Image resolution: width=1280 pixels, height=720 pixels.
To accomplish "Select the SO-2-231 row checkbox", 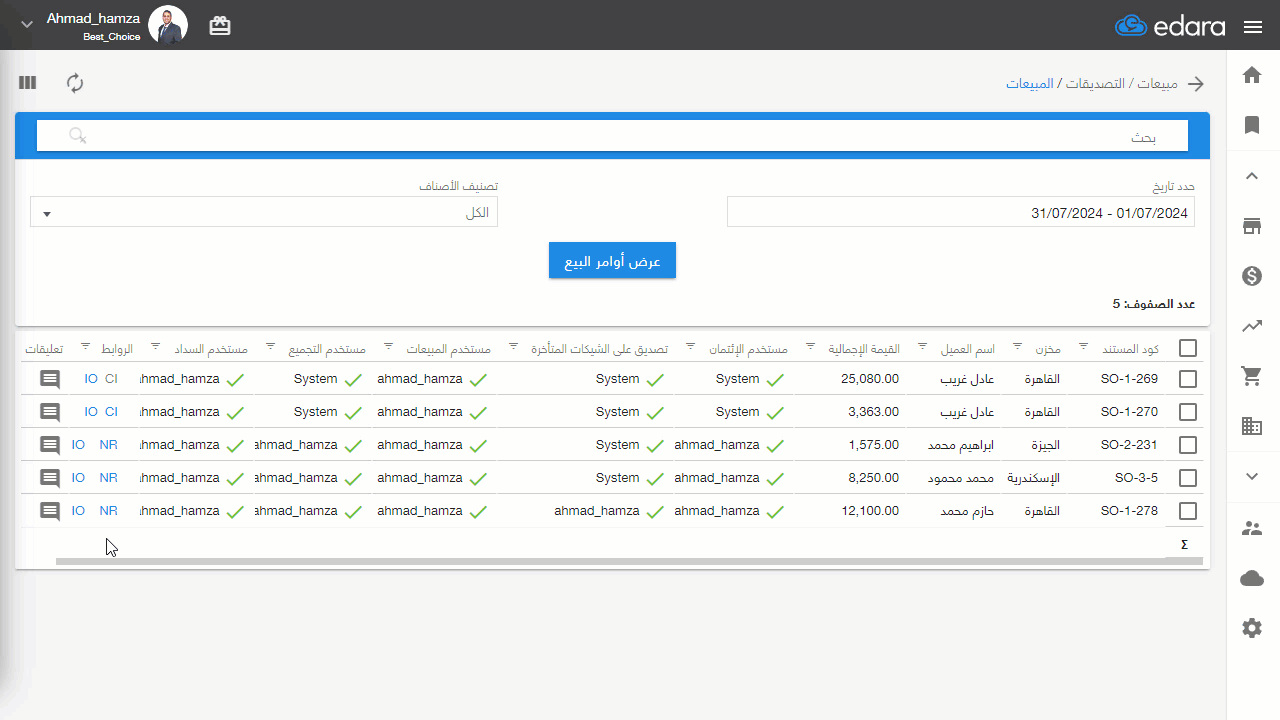I will [1188, 445].
